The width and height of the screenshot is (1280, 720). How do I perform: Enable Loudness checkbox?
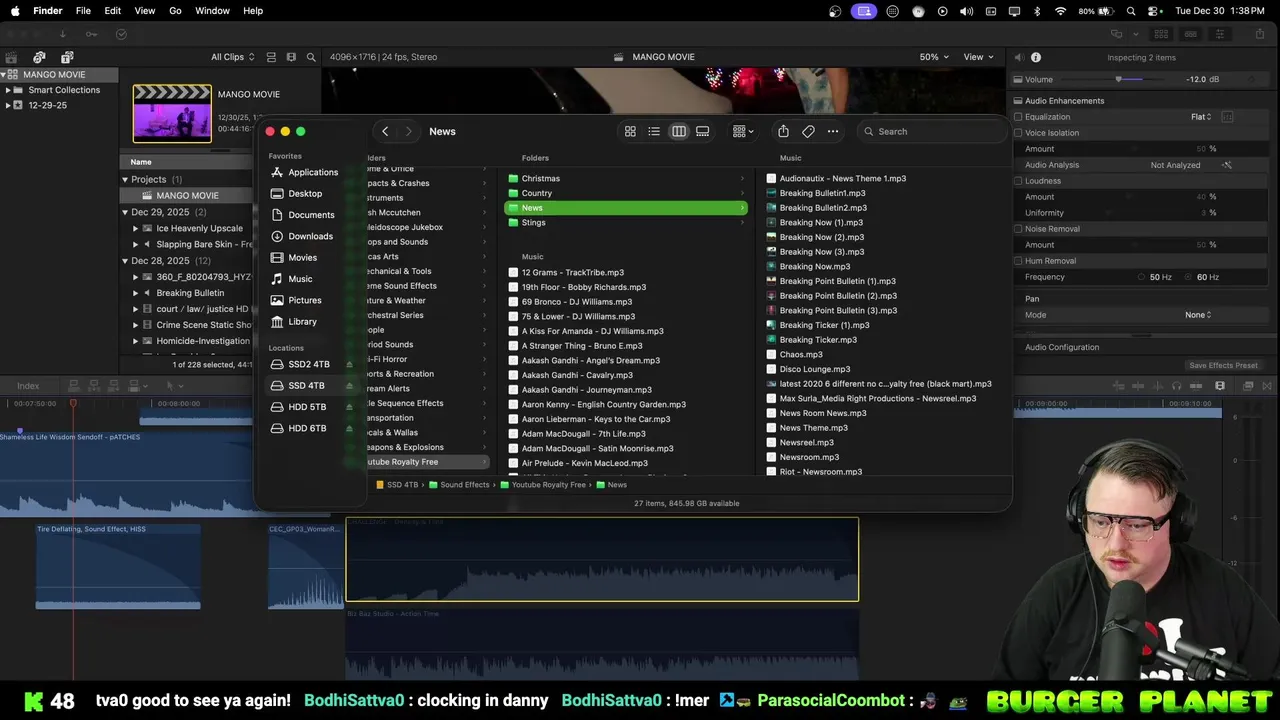[1018, 181]
